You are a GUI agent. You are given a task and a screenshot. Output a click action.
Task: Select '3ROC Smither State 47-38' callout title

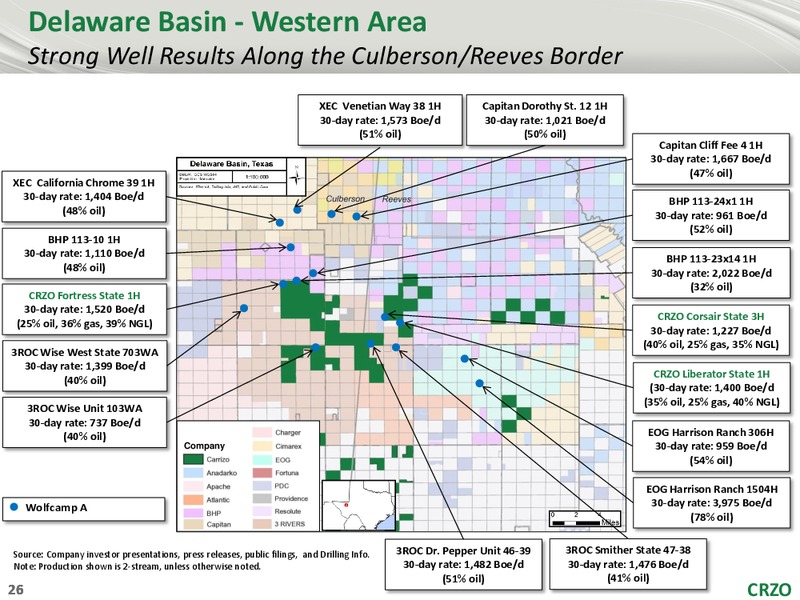coord(628,550)
